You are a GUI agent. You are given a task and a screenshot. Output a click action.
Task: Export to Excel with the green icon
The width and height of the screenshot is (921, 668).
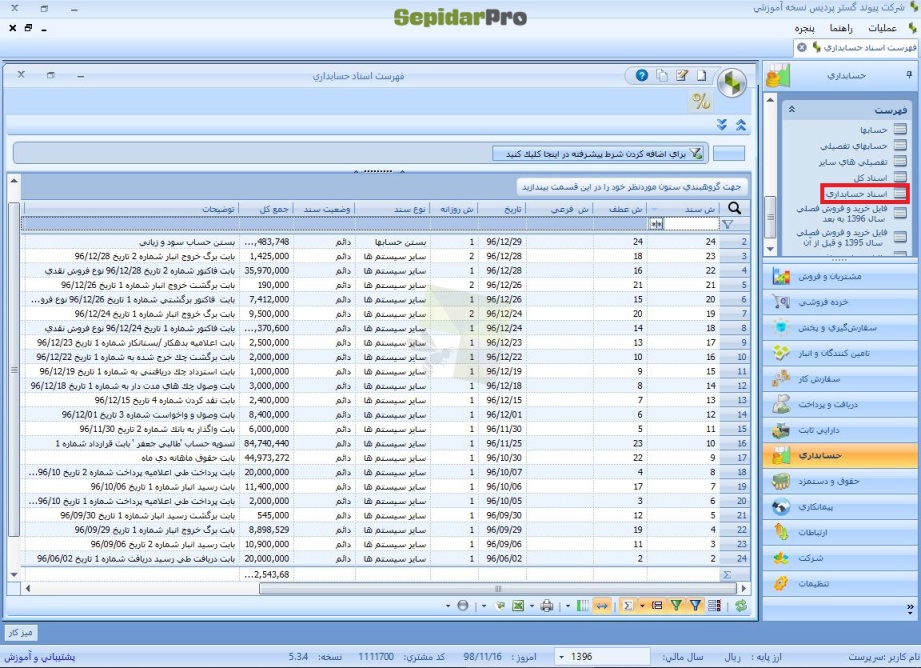[518, 606]
